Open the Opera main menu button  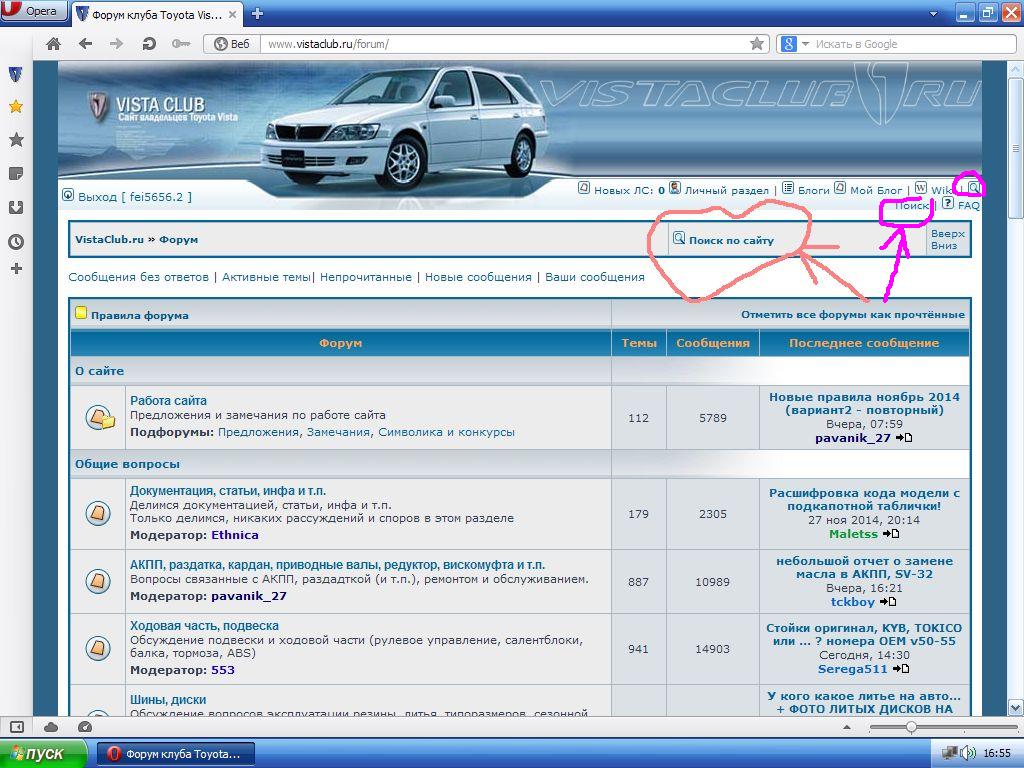[33, 12]
